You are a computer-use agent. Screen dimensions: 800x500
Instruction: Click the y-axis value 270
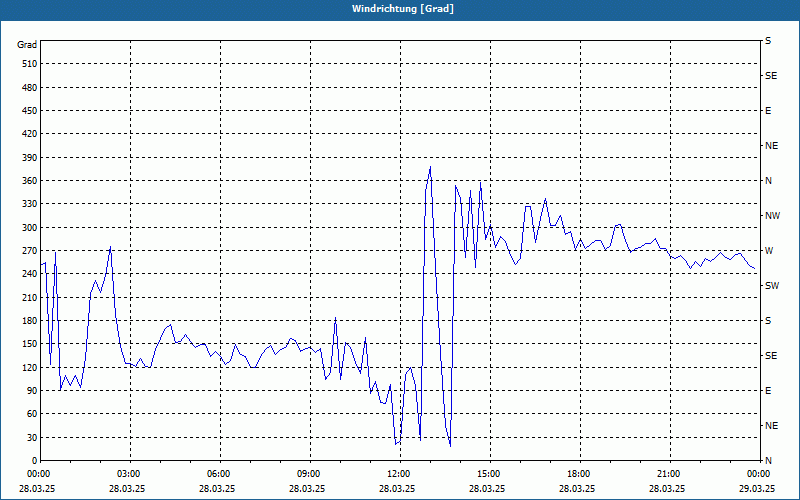(30, 251)
